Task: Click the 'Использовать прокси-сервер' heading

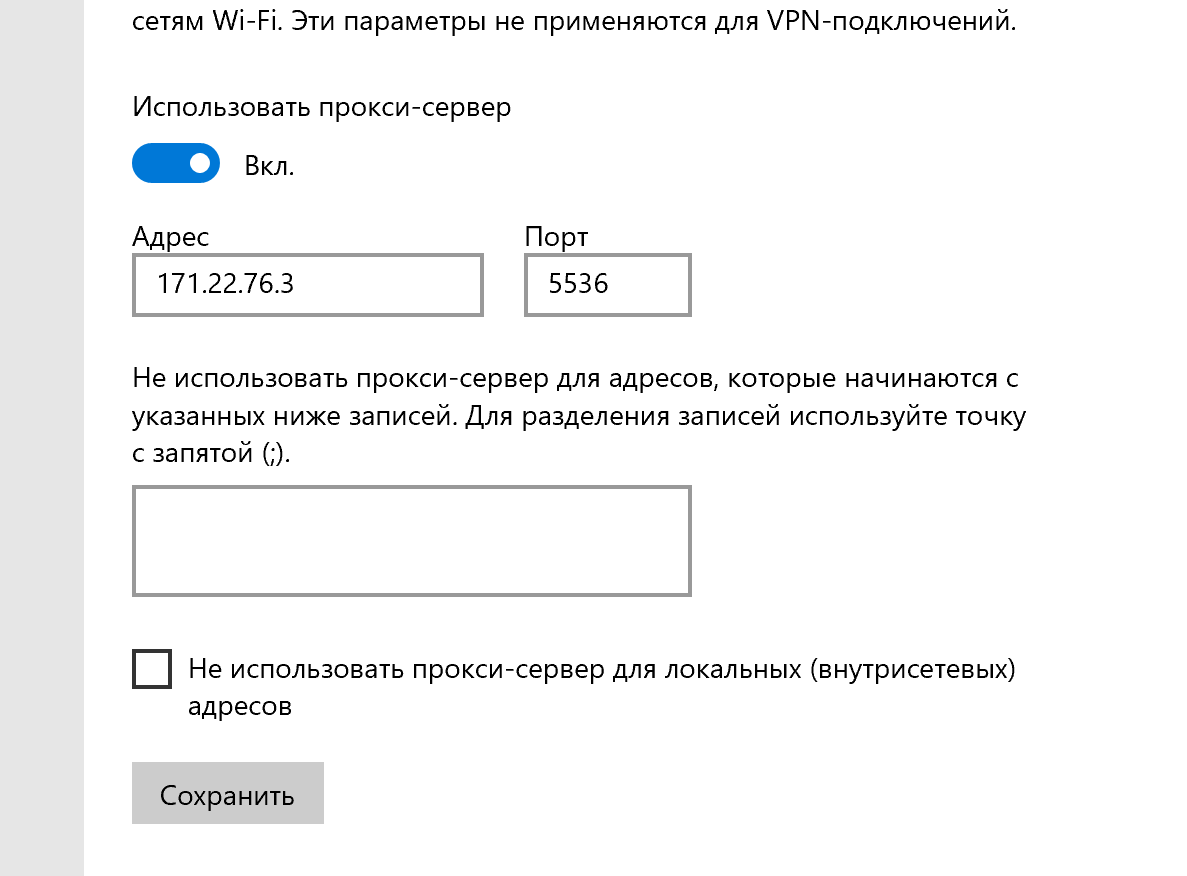Action: [x=320, y=107]
